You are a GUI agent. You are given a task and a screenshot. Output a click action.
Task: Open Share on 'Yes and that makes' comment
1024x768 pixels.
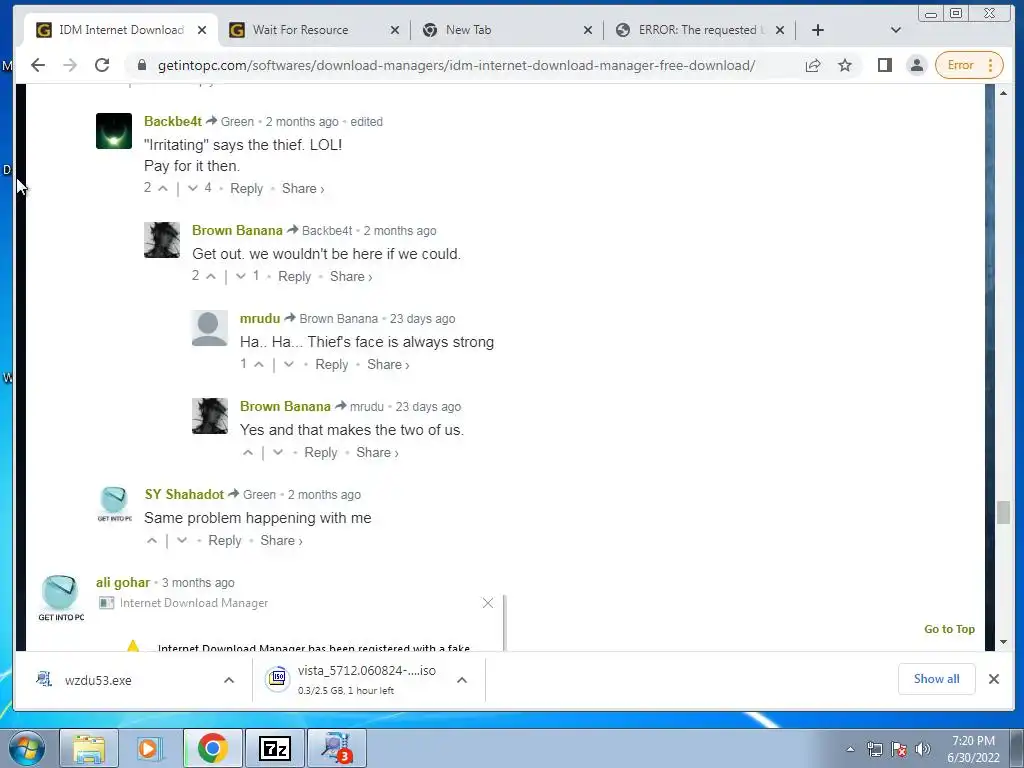coord(377,453)
